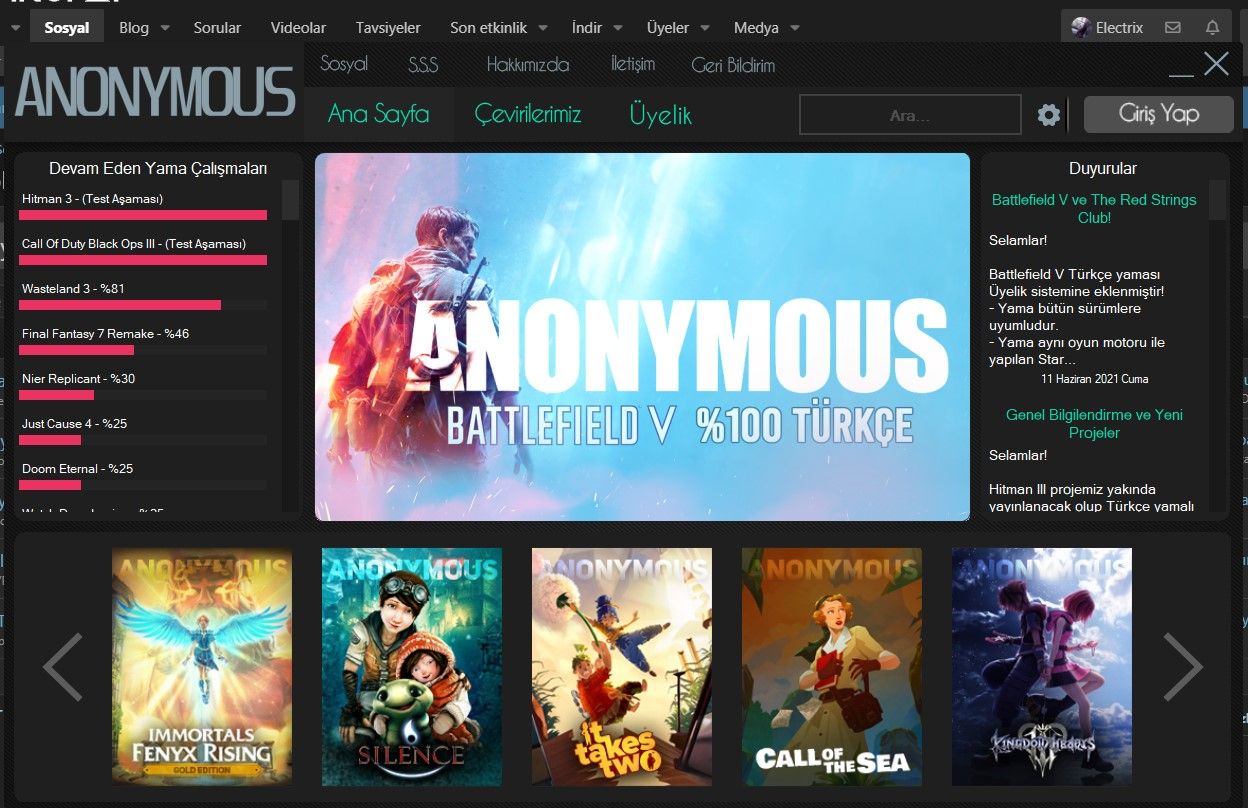The image size is (1248, 808).
Task: Show previous games with left arrow
Action: coord(63,666)
